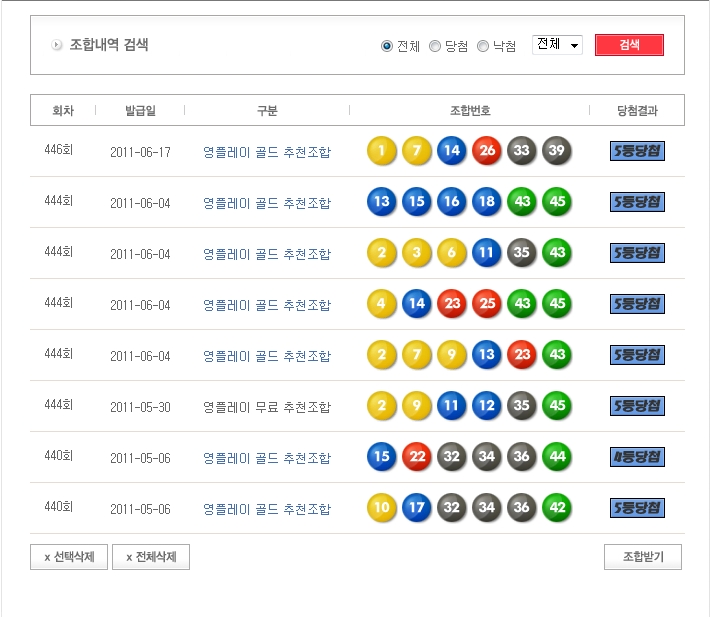Click the red number 26 ball
This screenshot has width=710, height=617.
coord(486,151)
